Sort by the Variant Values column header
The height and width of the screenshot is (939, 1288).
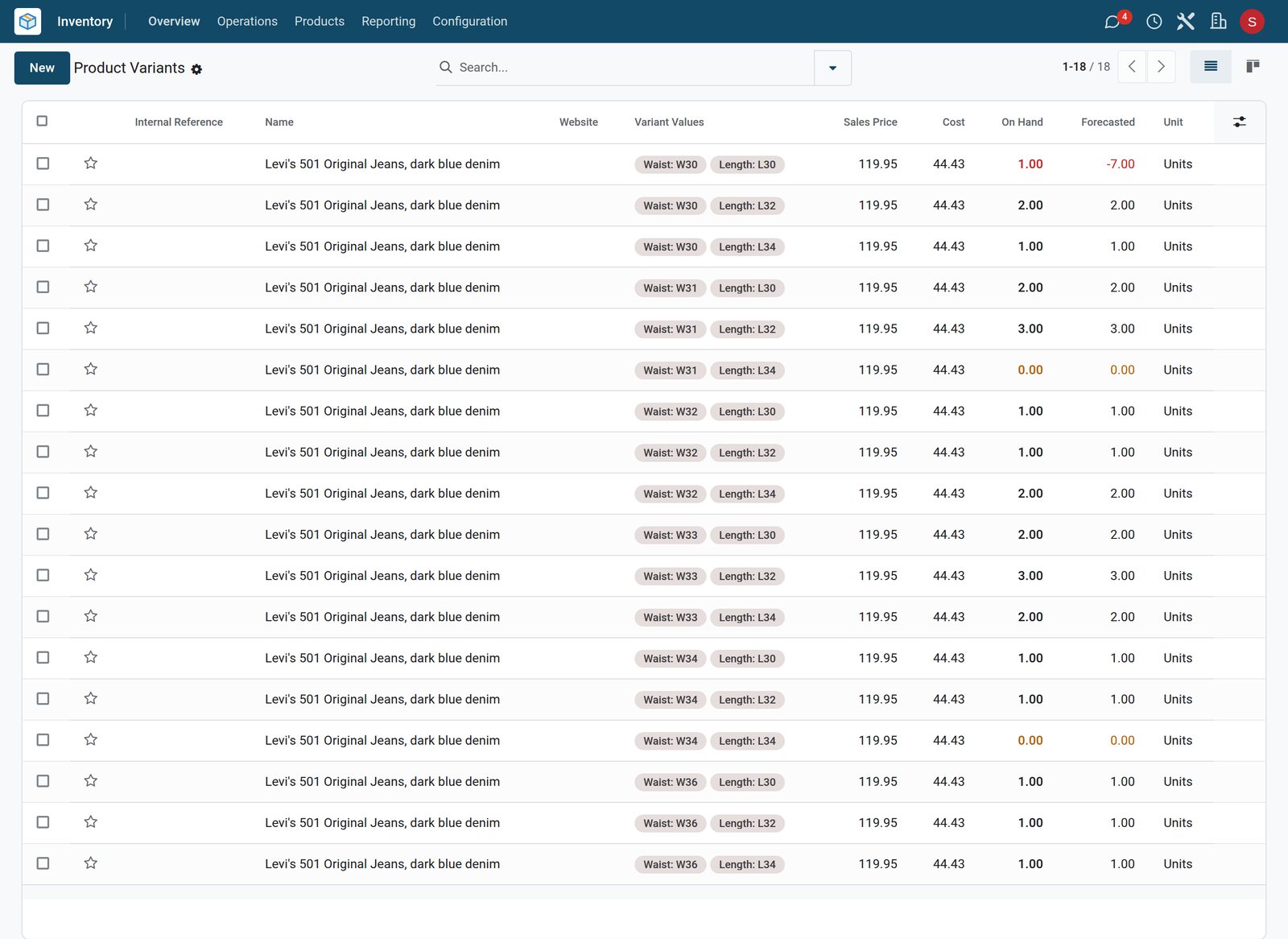pos(669,122)
